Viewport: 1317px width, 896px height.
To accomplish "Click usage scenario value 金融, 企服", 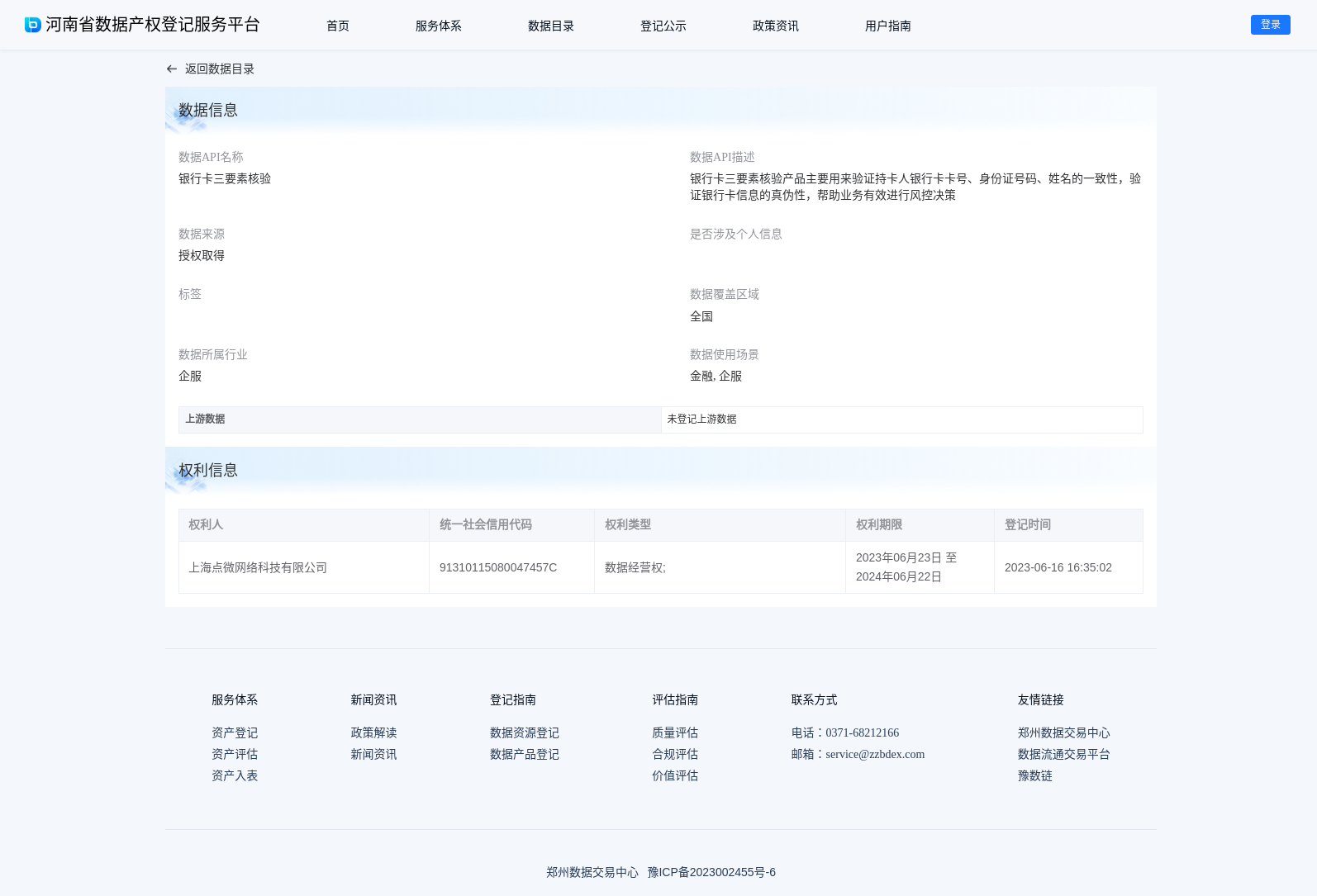I will point(716,376).
